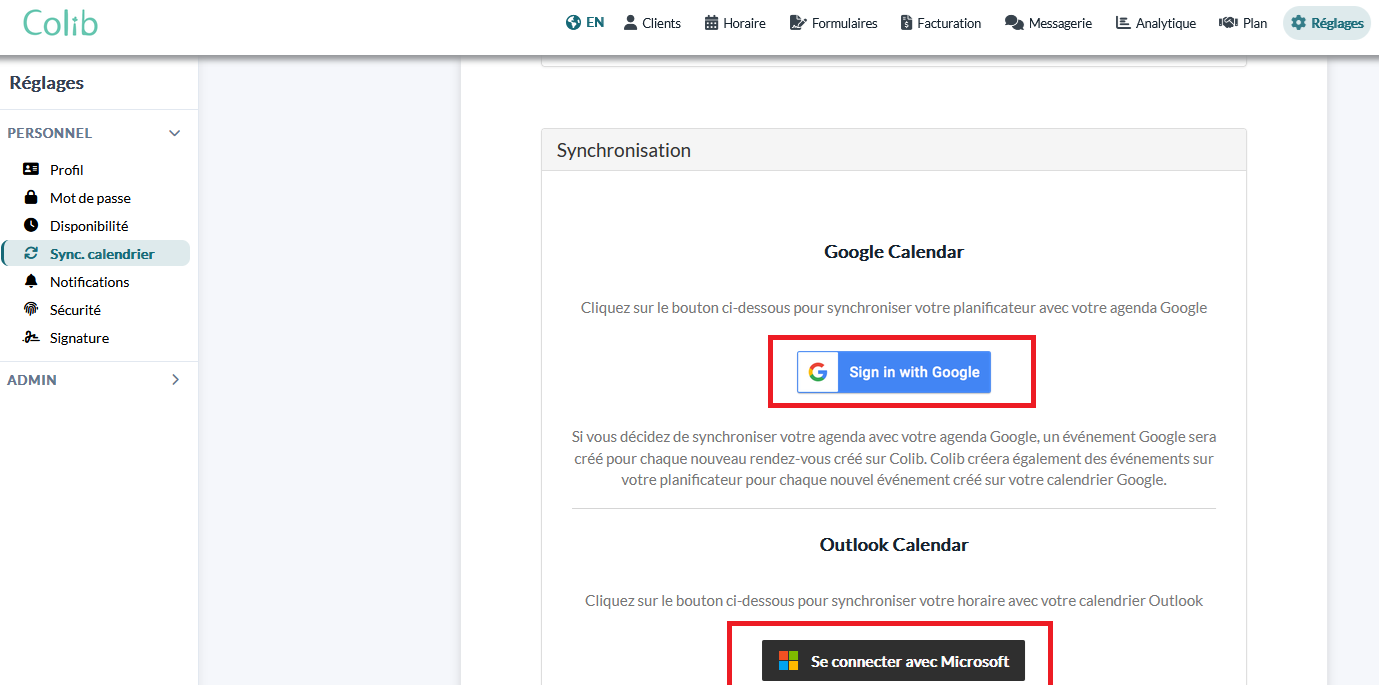Click the Notifications bell icon
The width and height of the screenshot is (1379, 685).
(x=31, y=281)
